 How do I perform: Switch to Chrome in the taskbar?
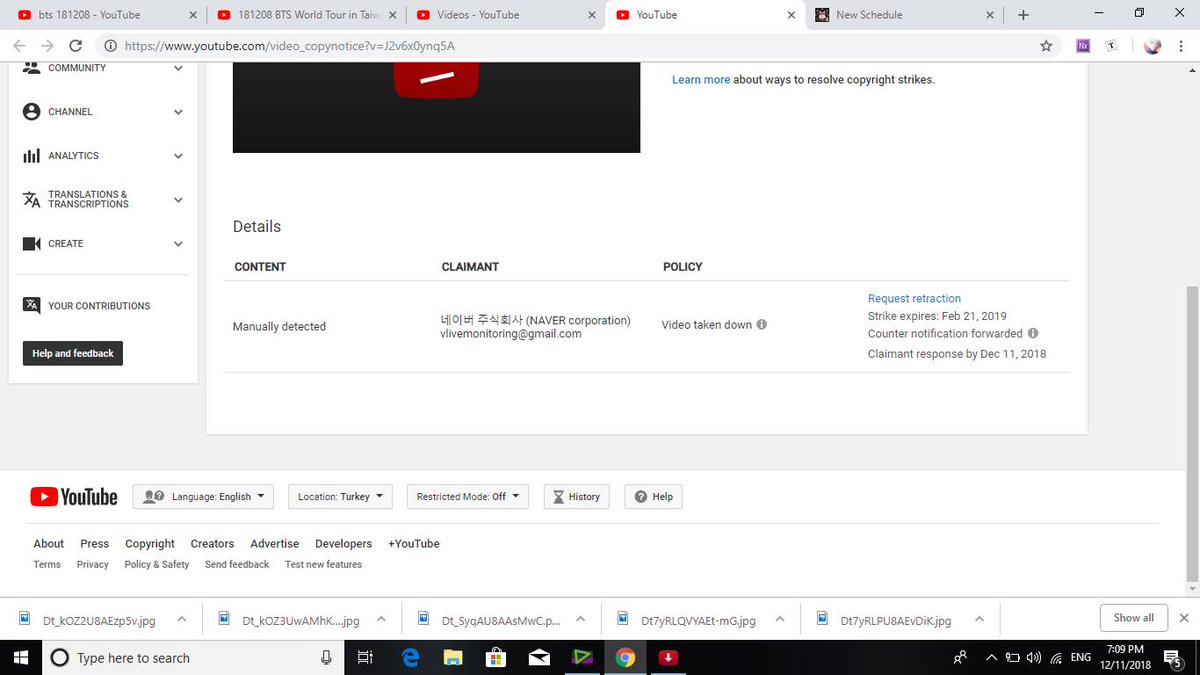coord(625,657)
